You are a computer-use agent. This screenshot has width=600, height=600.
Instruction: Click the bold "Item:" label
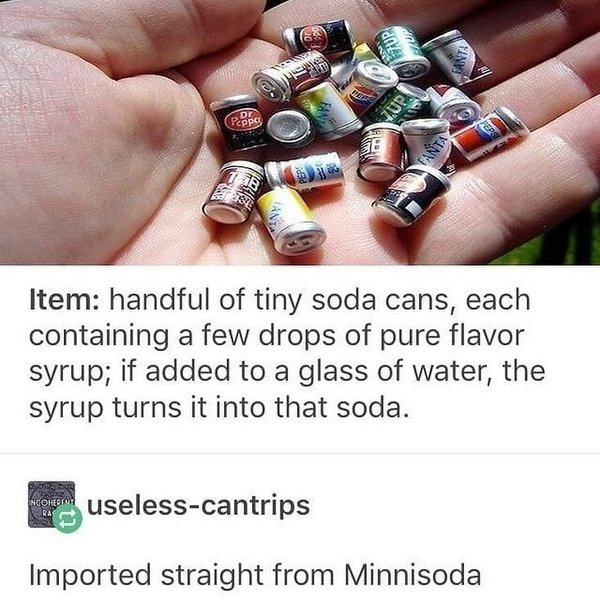pyautogui.click(x=65, y=300)
